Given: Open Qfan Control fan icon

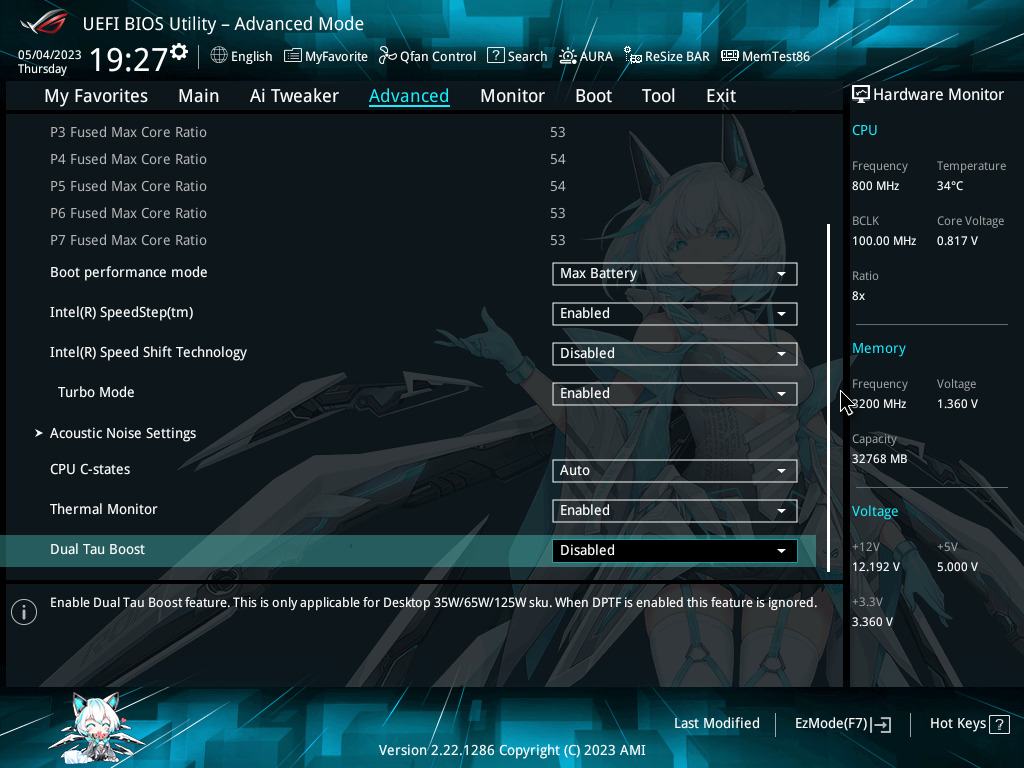Looking at the screenshot, I should pos(388,56).
